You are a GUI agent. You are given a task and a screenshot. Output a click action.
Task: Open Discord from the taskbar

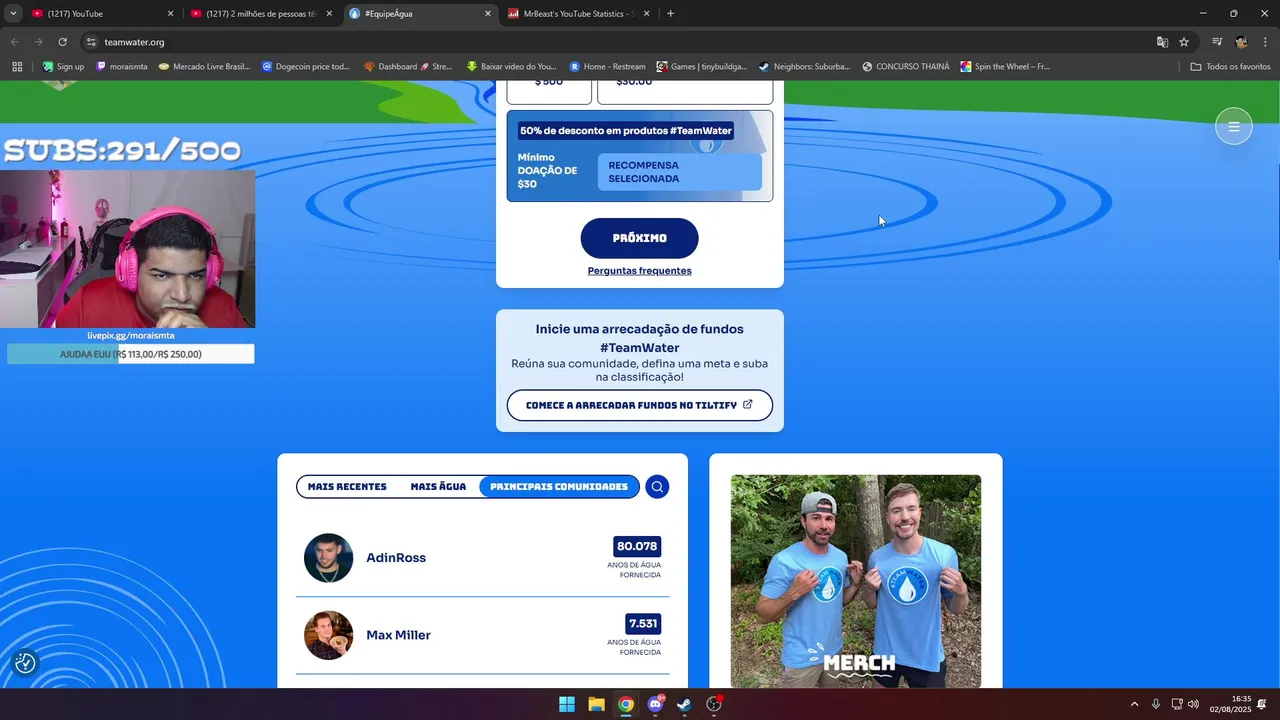655,704
